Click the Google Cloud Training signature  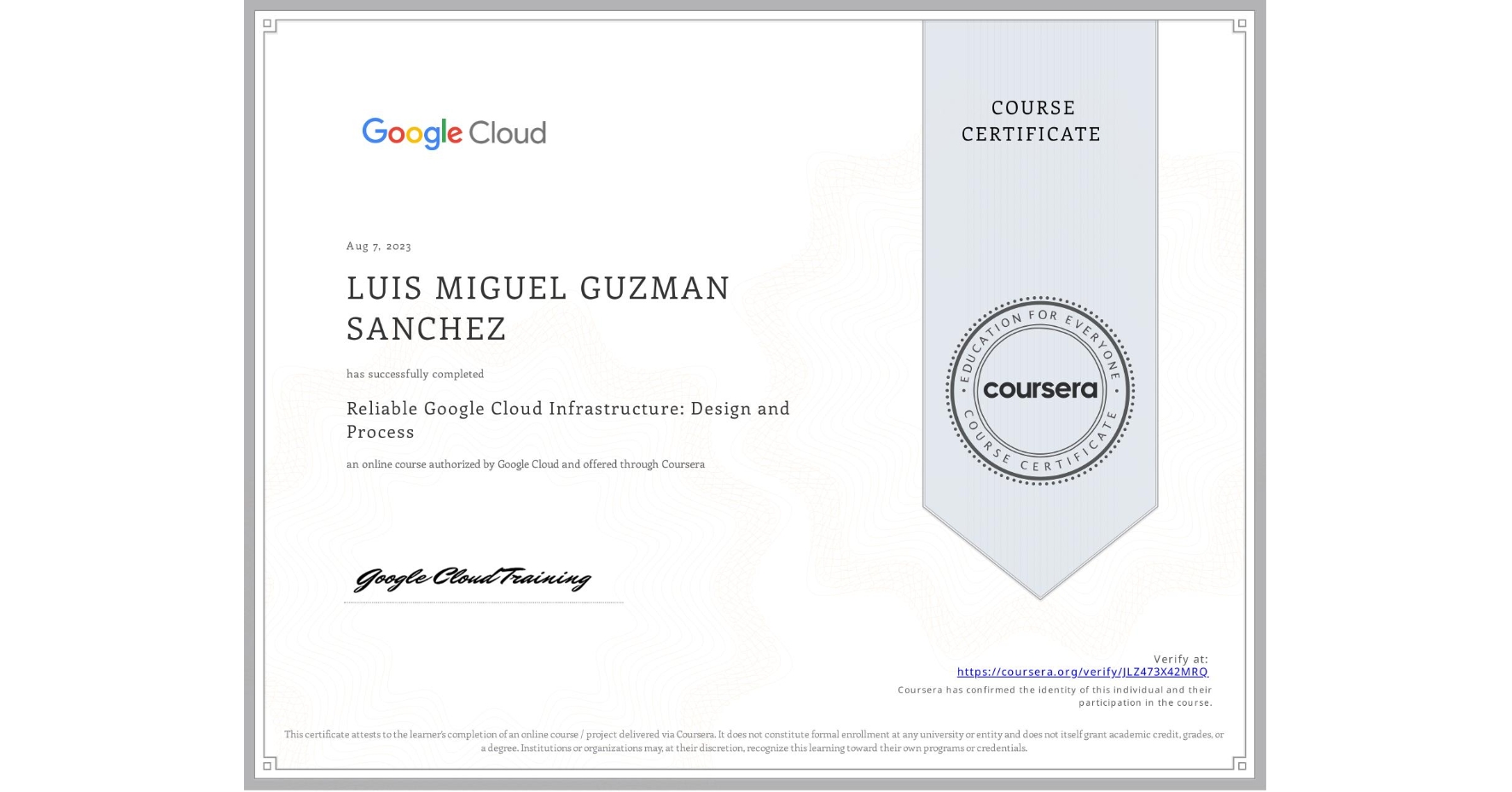pyautogui.click(x=472, y=579)
